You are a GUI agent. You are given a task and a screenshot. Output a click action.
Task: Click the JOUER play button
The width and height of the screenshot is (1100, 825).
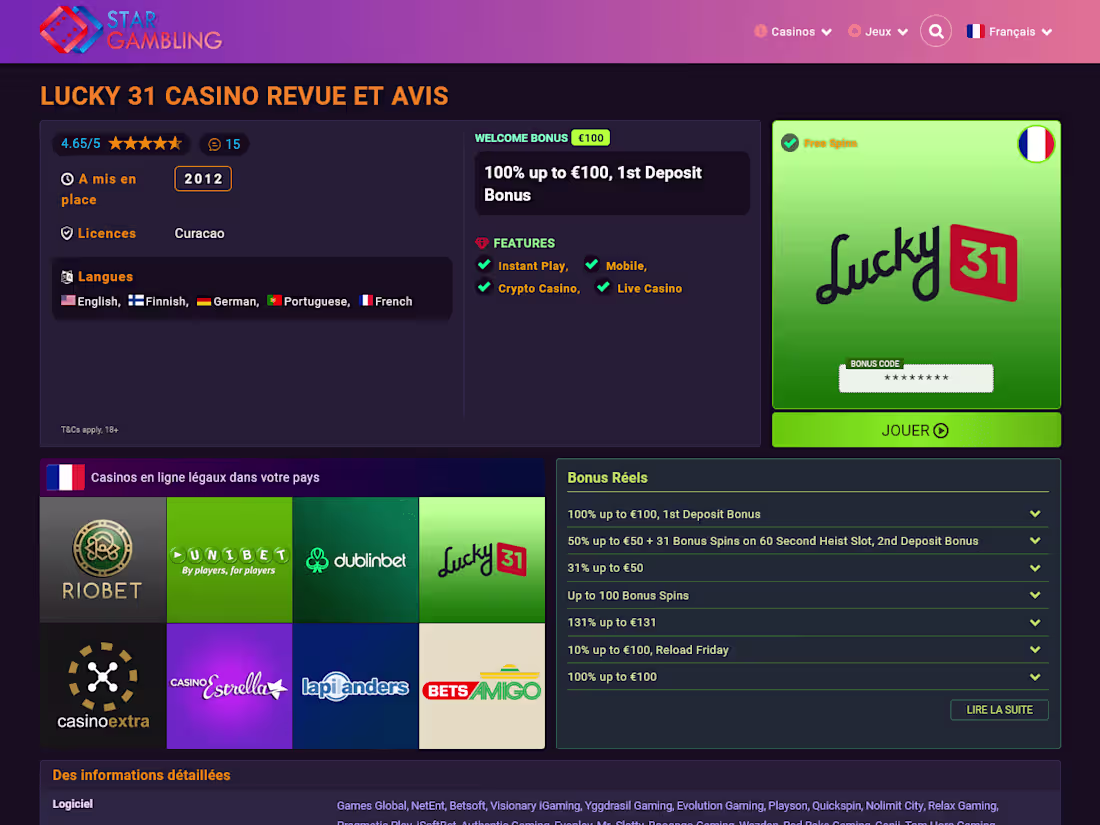916,430
